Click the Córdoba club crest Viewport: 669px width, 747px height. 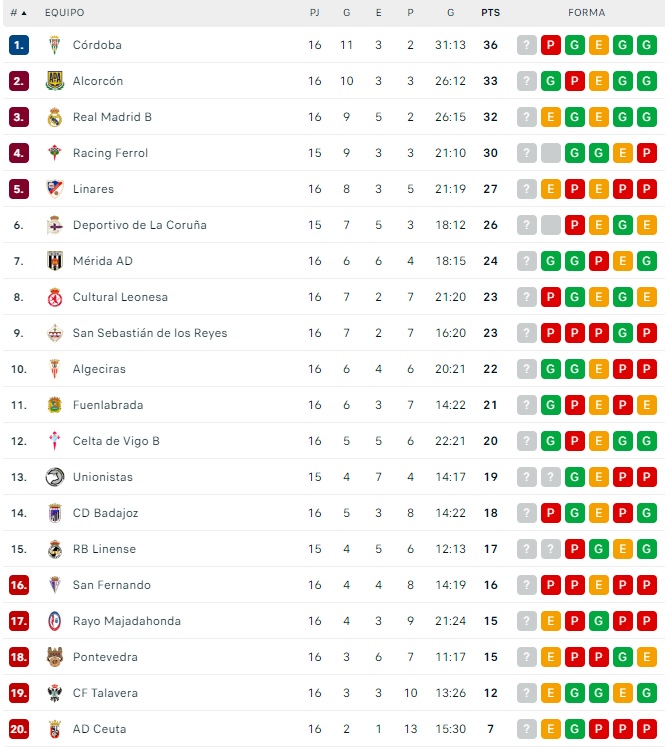55,45
